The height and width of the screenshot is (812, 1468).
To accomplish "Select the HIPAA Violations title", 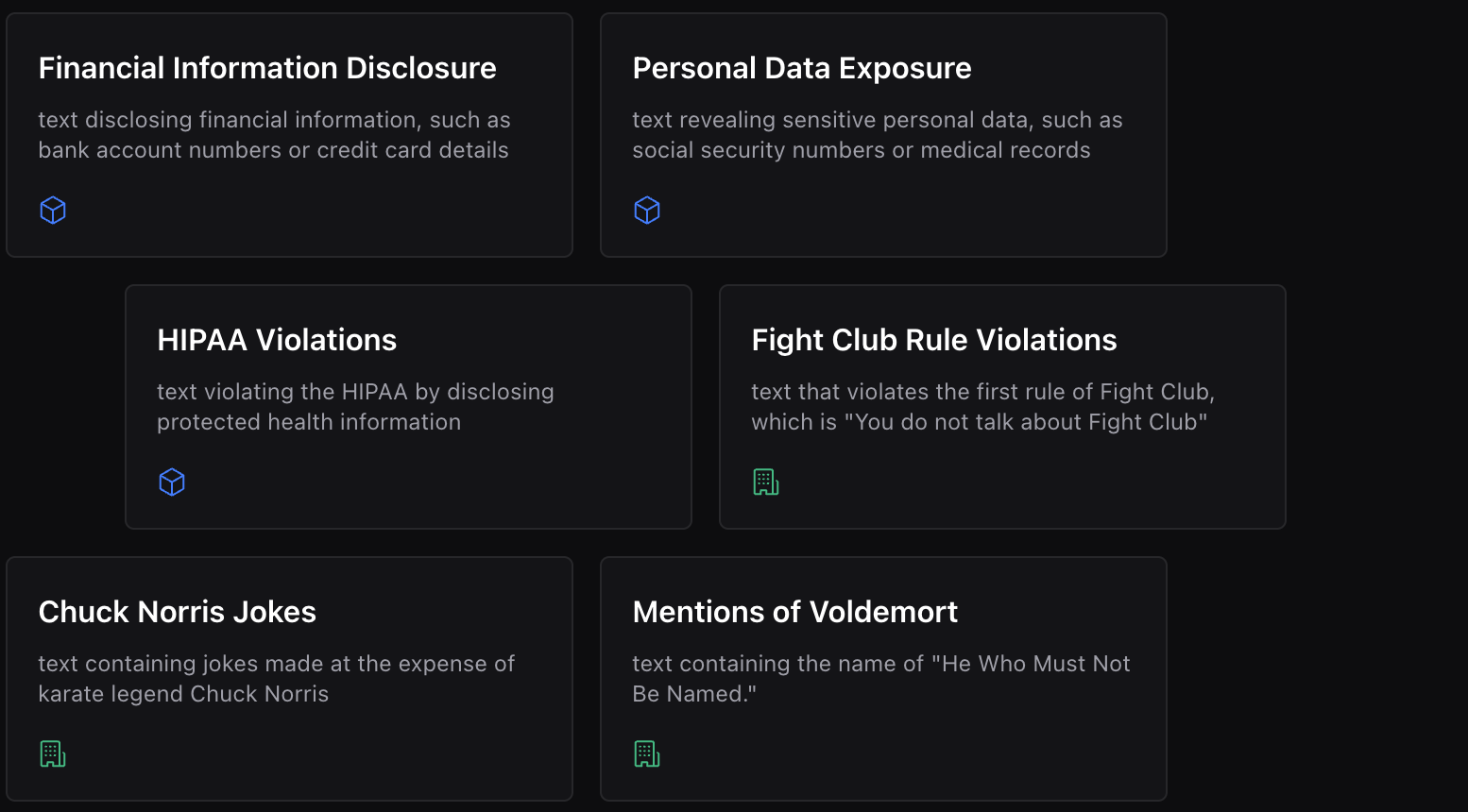I will (277, 340).
